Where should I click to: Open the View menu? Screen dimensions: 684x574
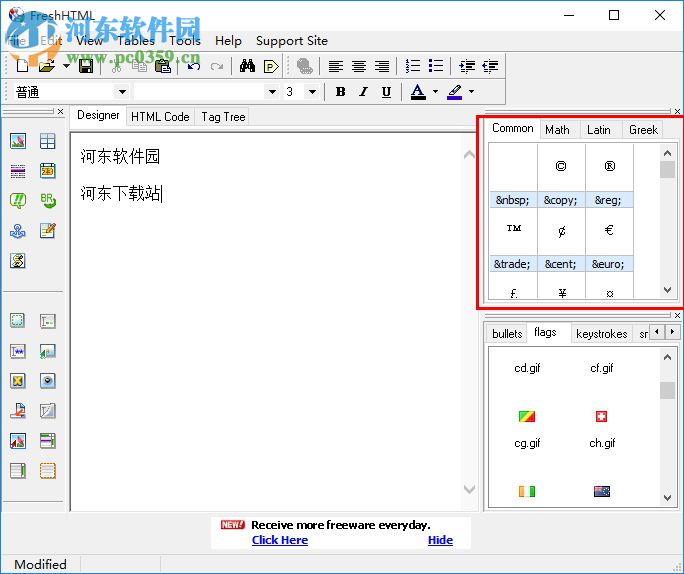[x=89, y=41]
